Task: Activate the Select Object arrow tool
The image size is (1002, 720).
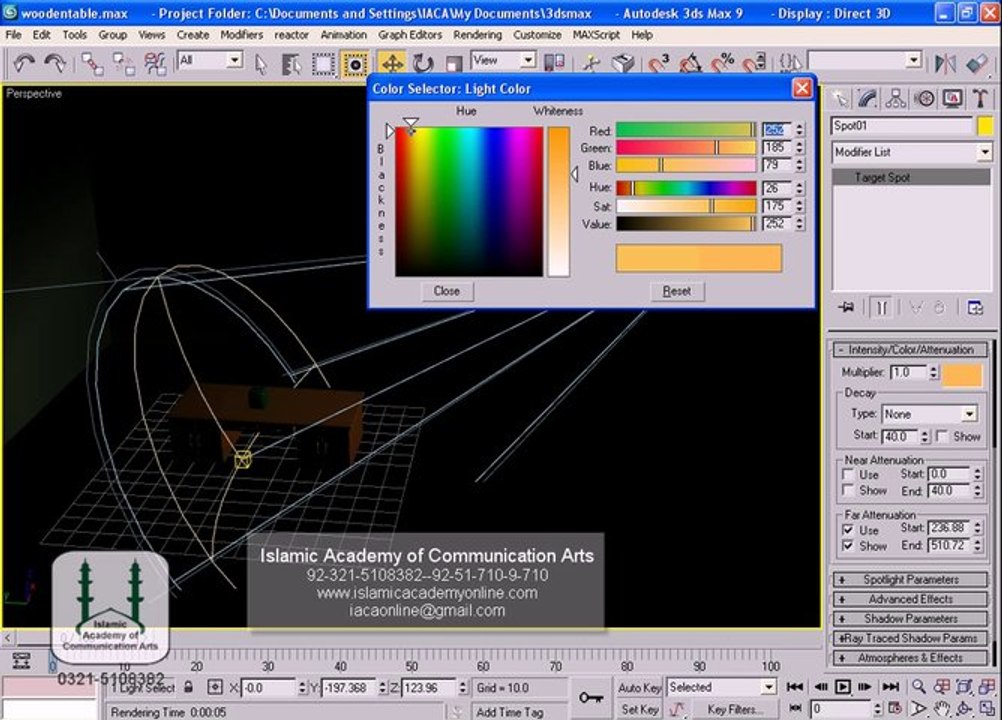Action: click(260, 64)
